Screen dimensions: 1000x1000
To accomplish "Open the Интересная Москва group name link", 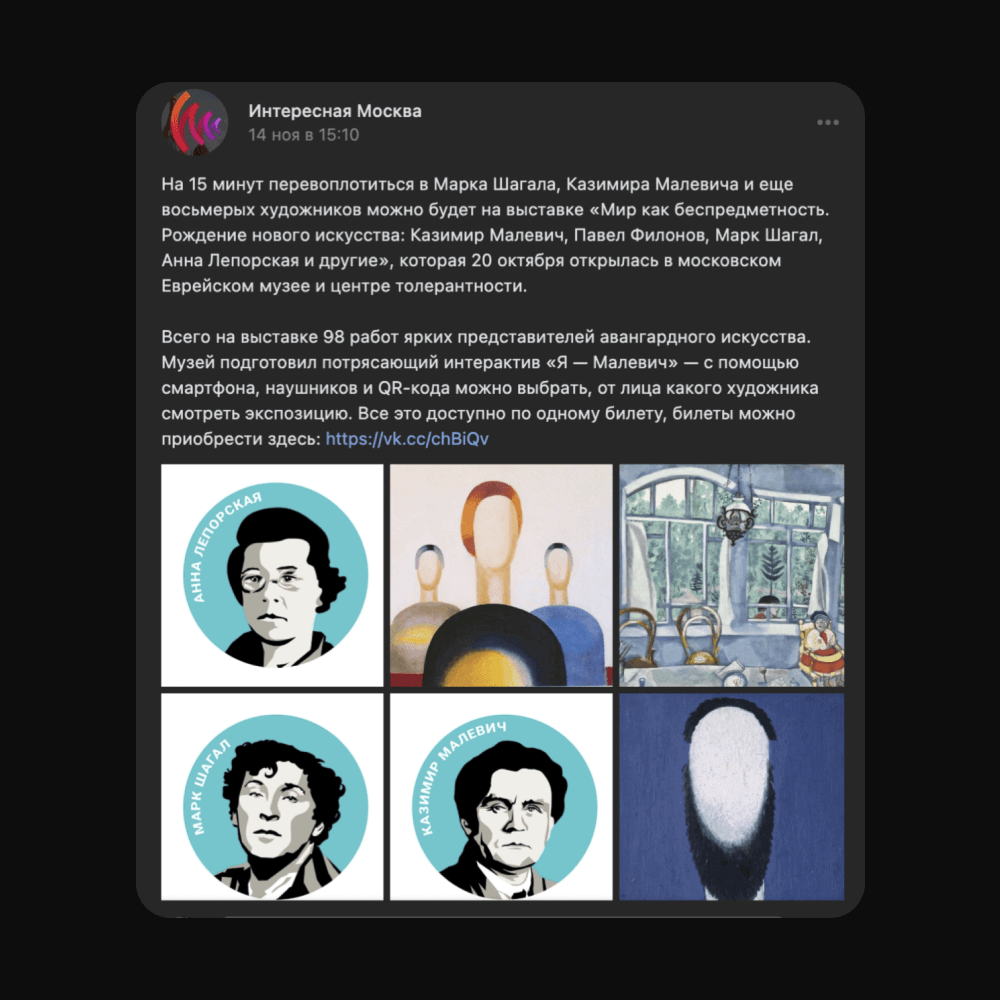I will click(x=335, y=111).
